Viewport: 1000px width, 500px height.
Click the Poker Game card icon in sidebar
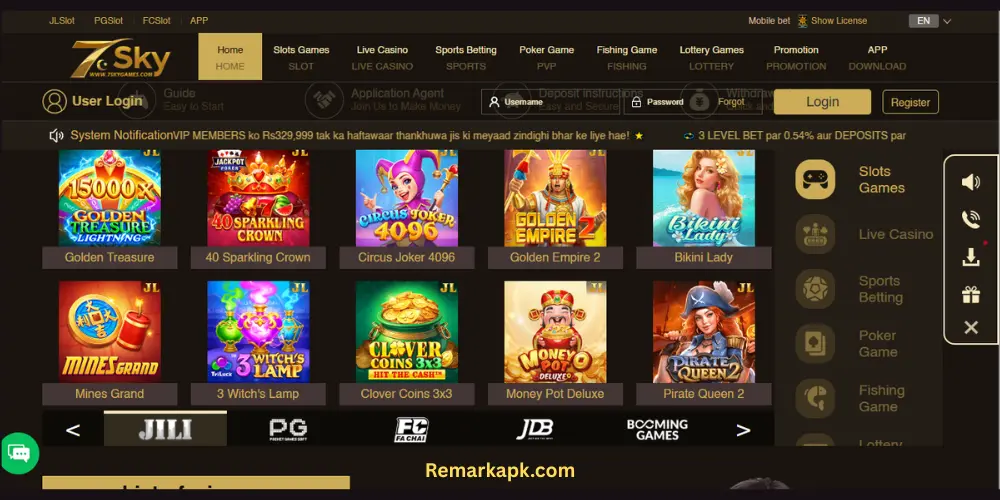(815, 344)
